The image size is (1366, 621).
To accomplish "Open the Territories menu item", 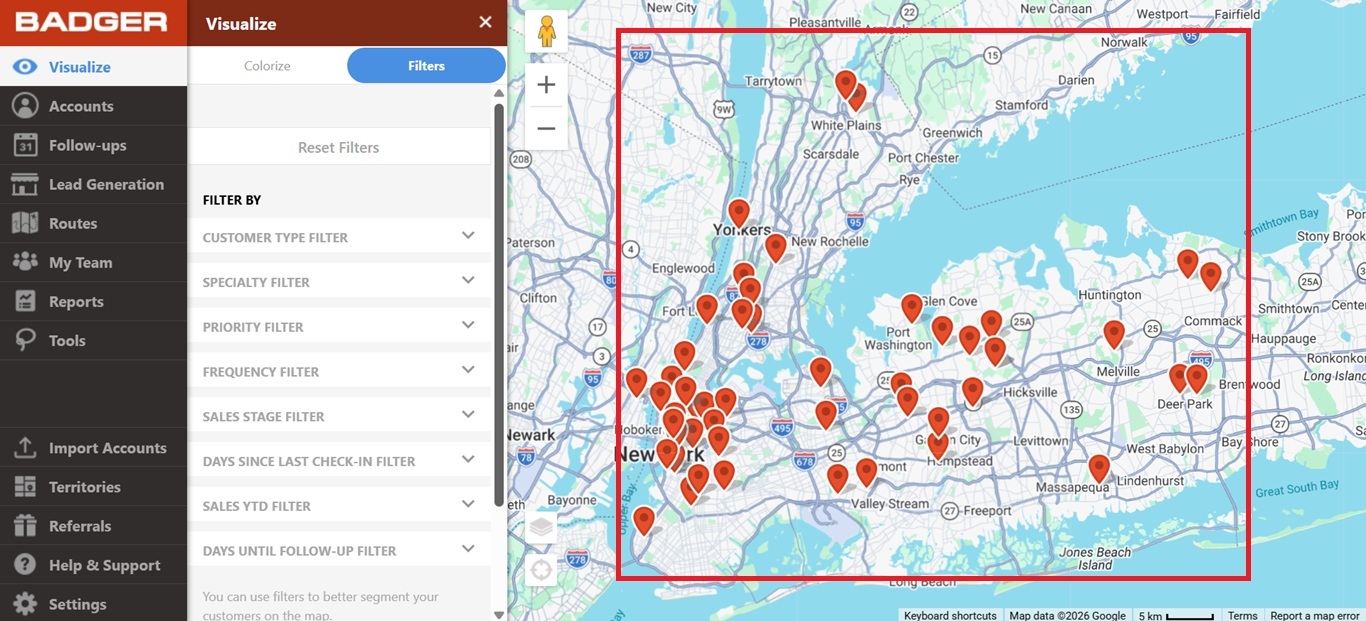I will [93, 487].
